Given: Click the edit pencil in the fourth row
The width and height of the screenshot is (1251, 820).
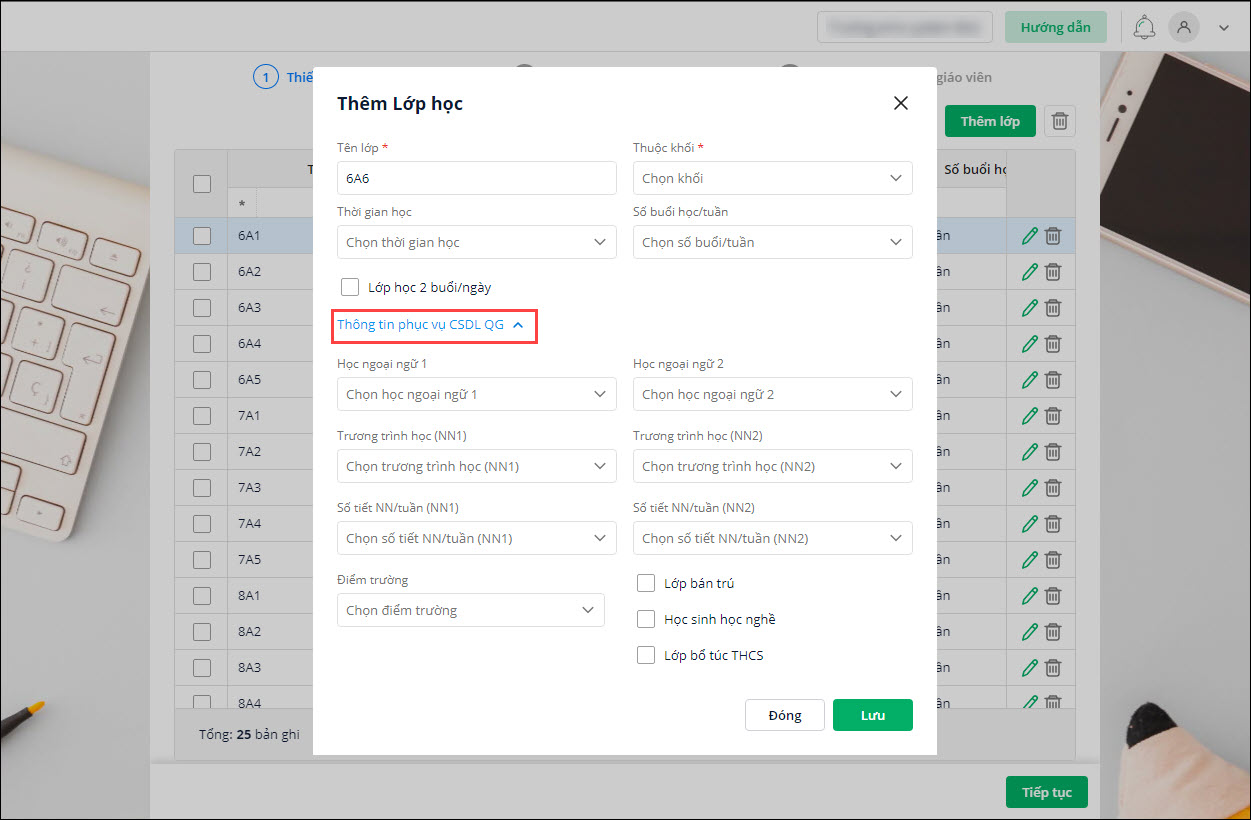Looking at the screenshot, I should click(1029, 344).
